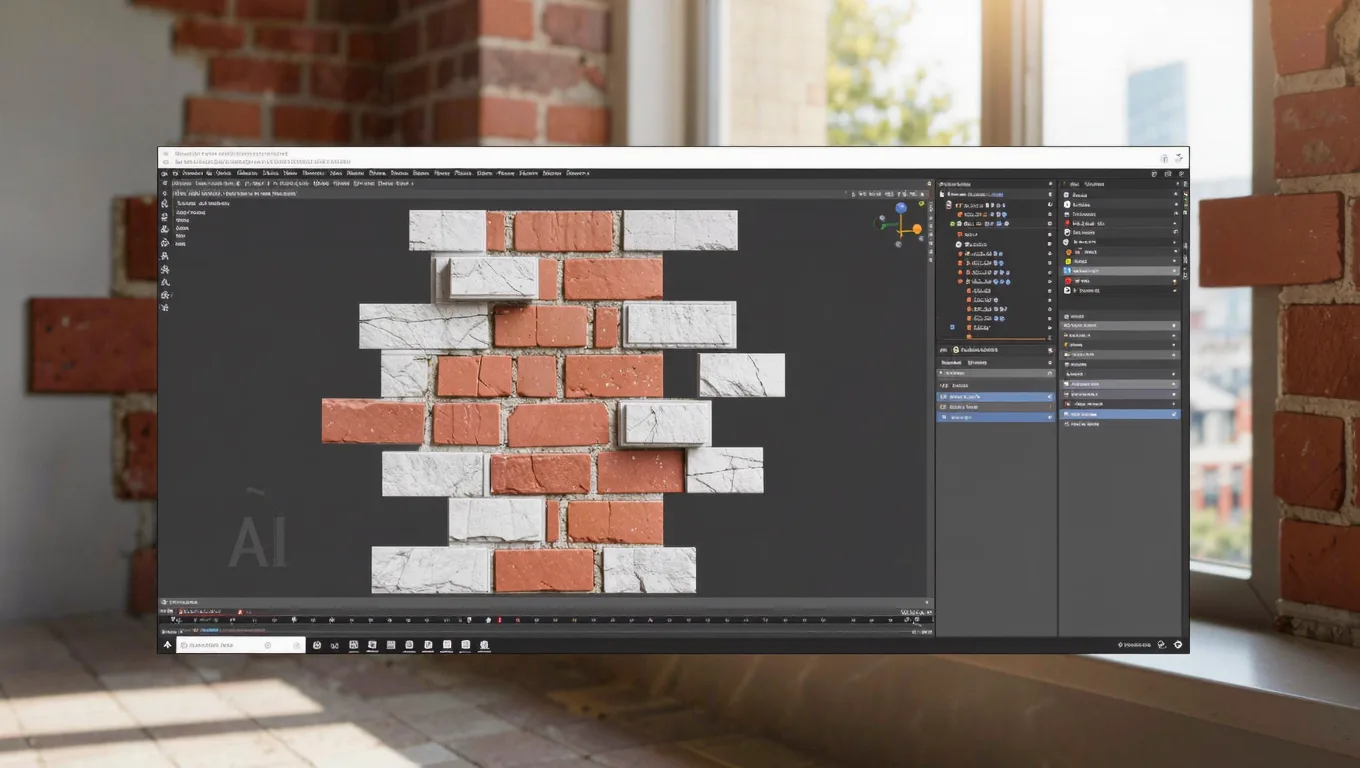Select the gray highlighted row with blue icon
Image resolution: width=1360 pixels, height=768 pixels.
(1120, 271)
